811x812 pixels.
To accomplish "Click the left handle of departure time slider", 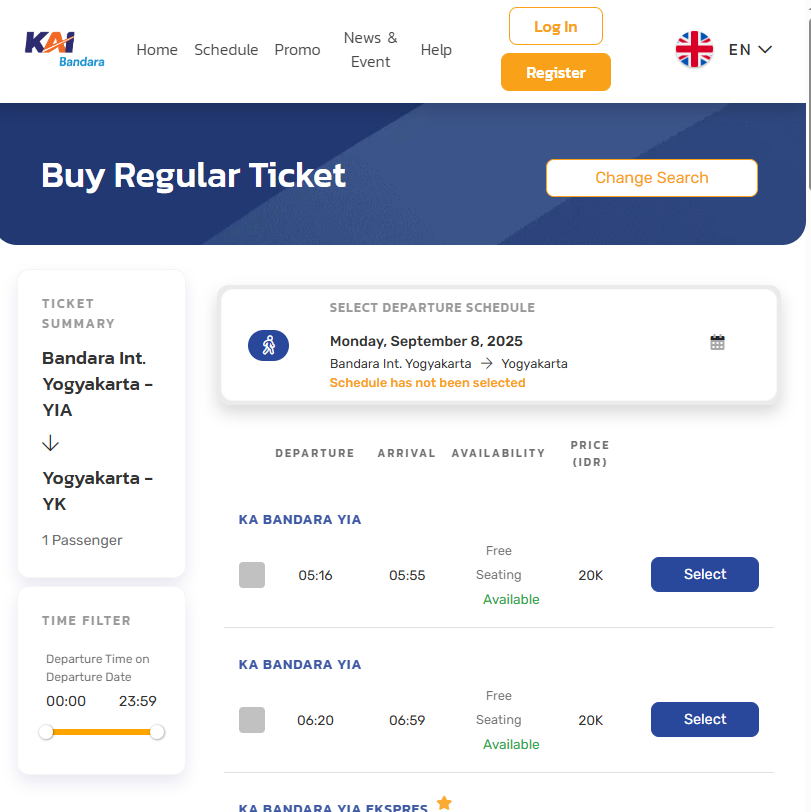I will click(46, 732).
